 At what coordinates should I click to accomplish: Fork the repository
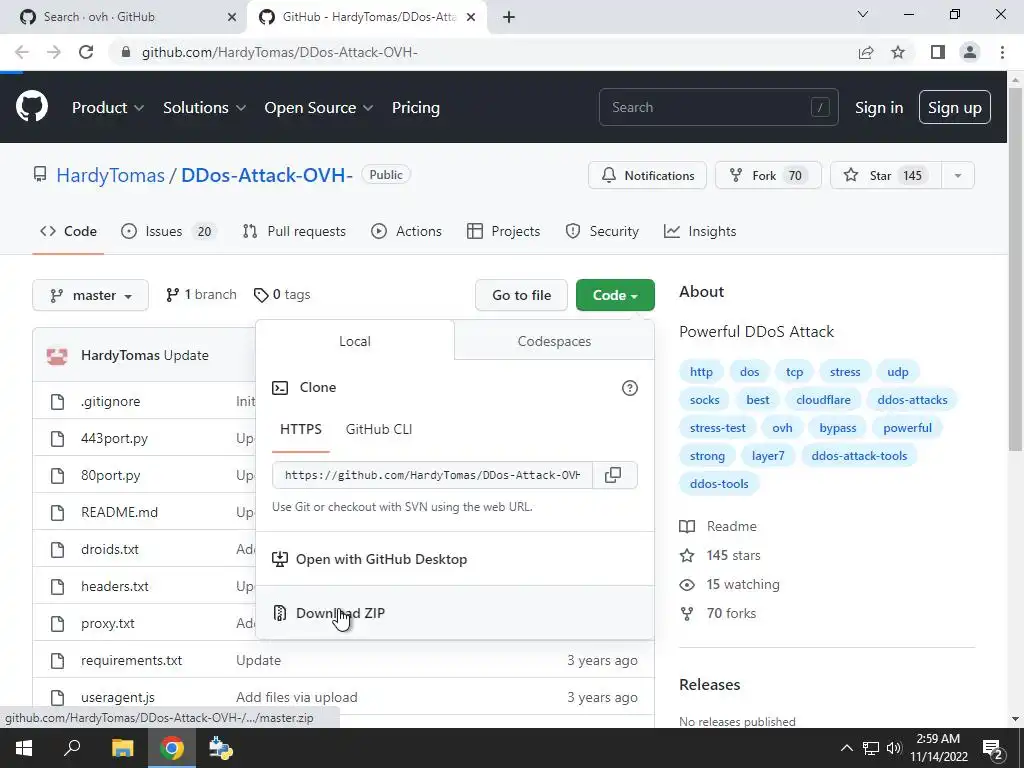(768, 176)
